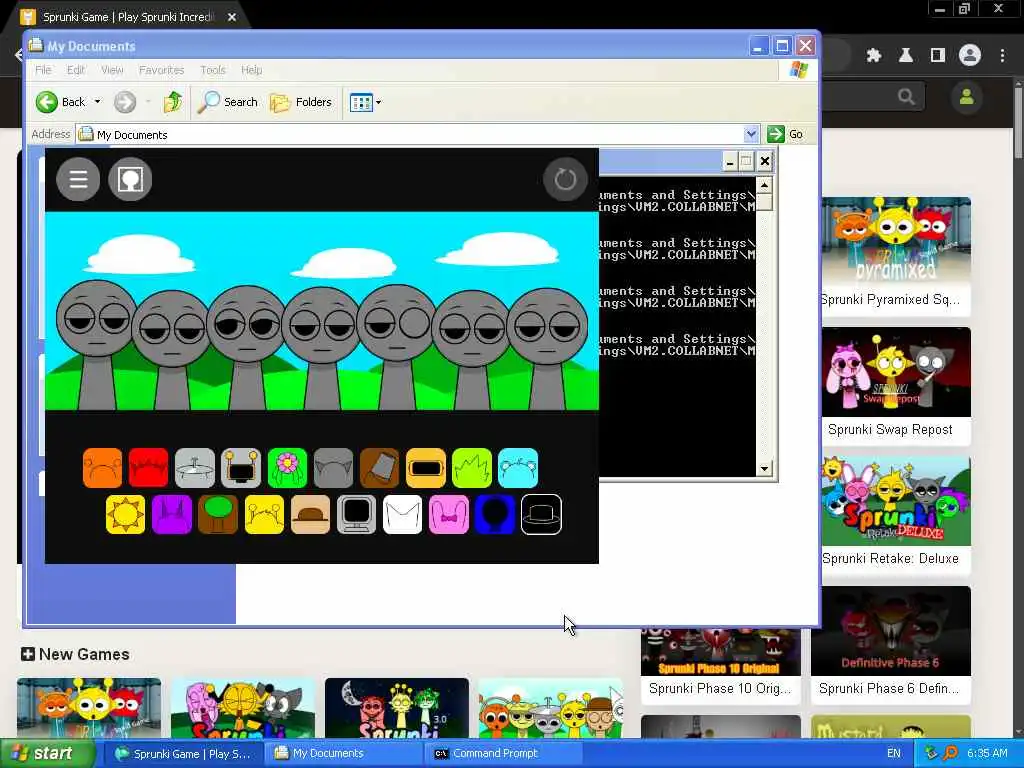
Task: Open the browser extensions puzzle icon
Action: coord(874,56)
